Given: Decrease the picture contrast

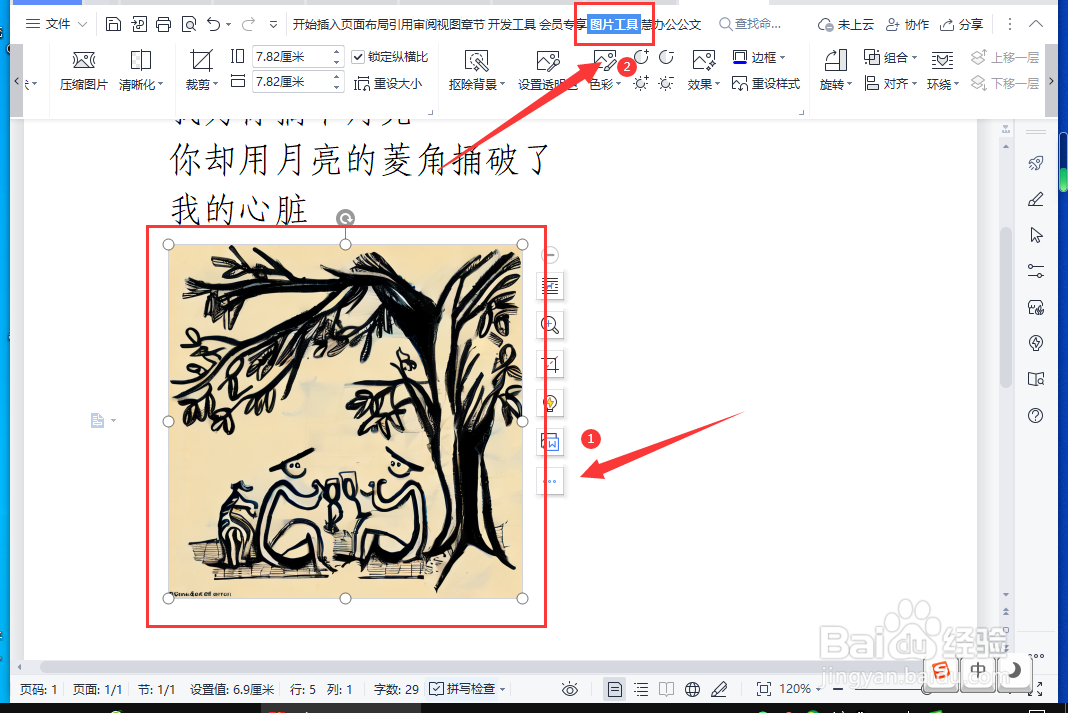Looking at the screenshot, I should click(x=666, y=57).
